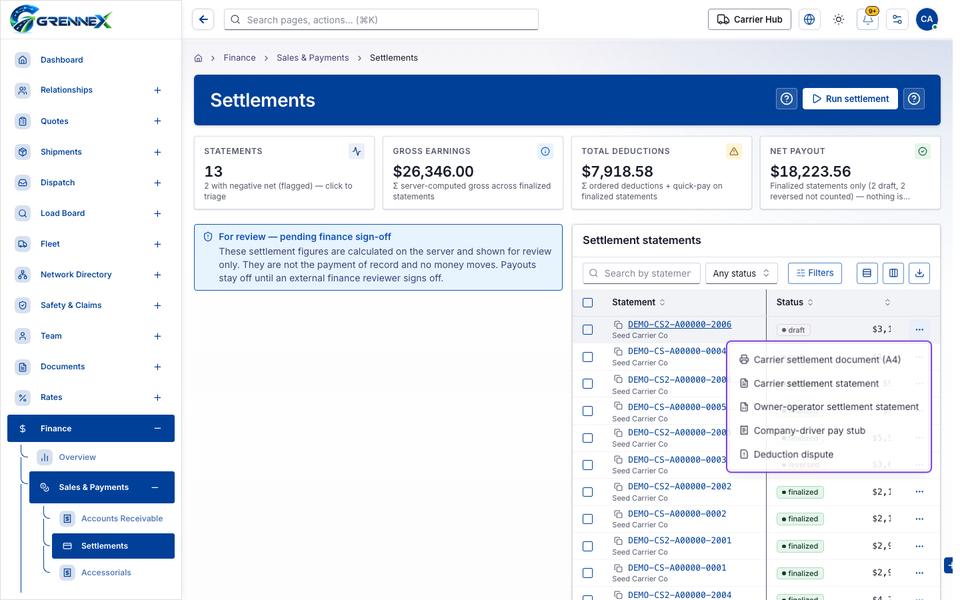Click the back arrow button
This screenshot has width=960, height=600.
pos(203,20)
